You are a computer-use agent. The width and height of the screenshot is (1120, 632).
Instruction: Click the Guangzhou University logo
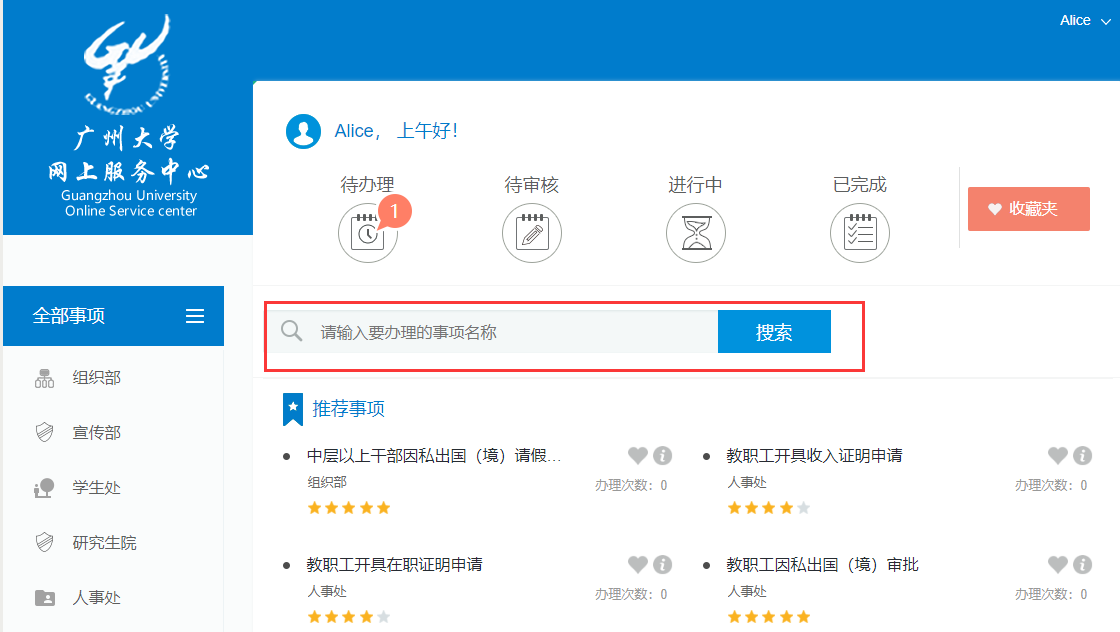(x=128, y=67)
